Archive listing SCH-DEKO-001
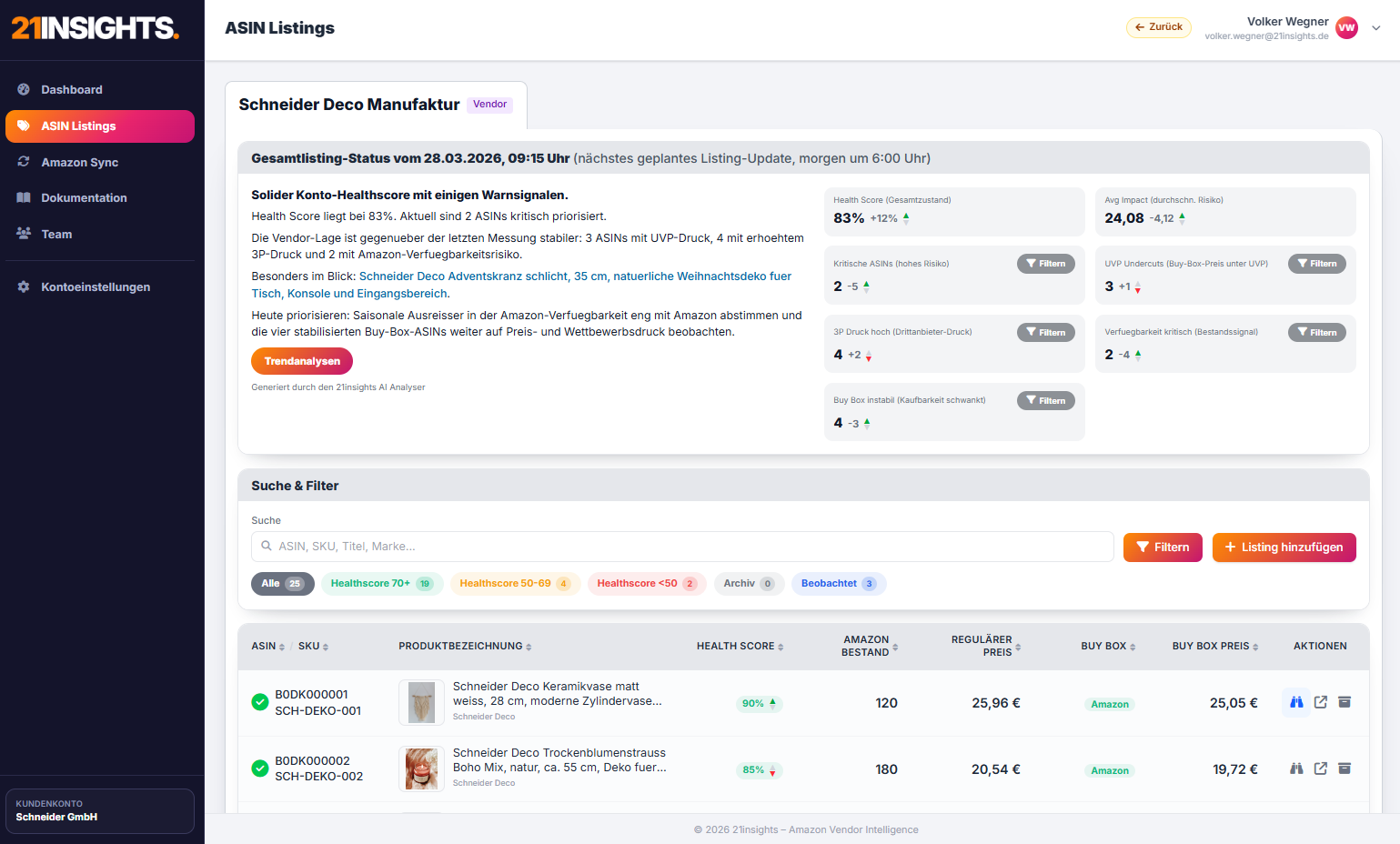 [1345, 702]
